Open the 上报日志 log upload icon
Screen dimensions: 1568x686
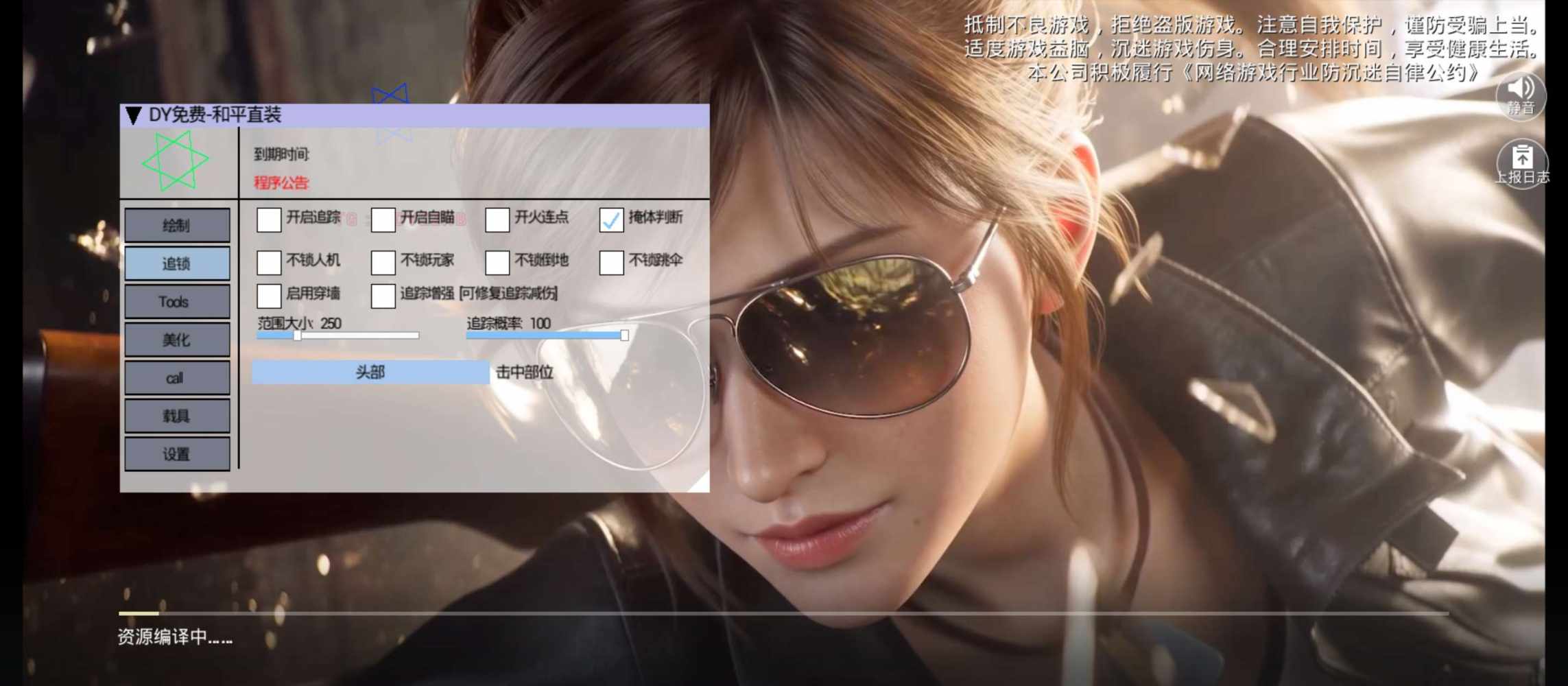(1522, 164)
